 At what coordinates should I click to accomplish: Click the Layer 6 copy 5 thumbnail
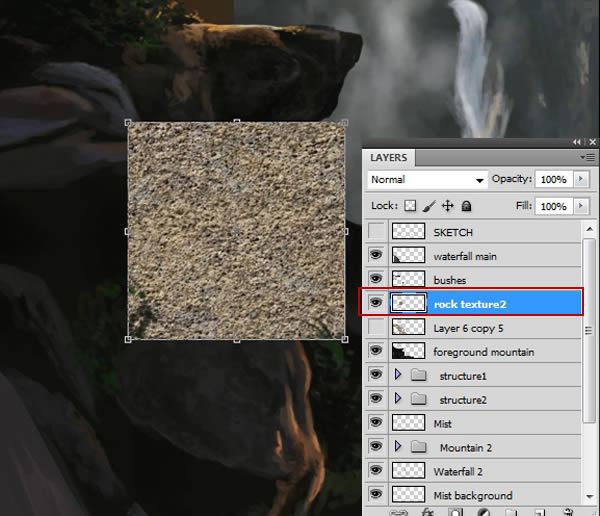408,327
